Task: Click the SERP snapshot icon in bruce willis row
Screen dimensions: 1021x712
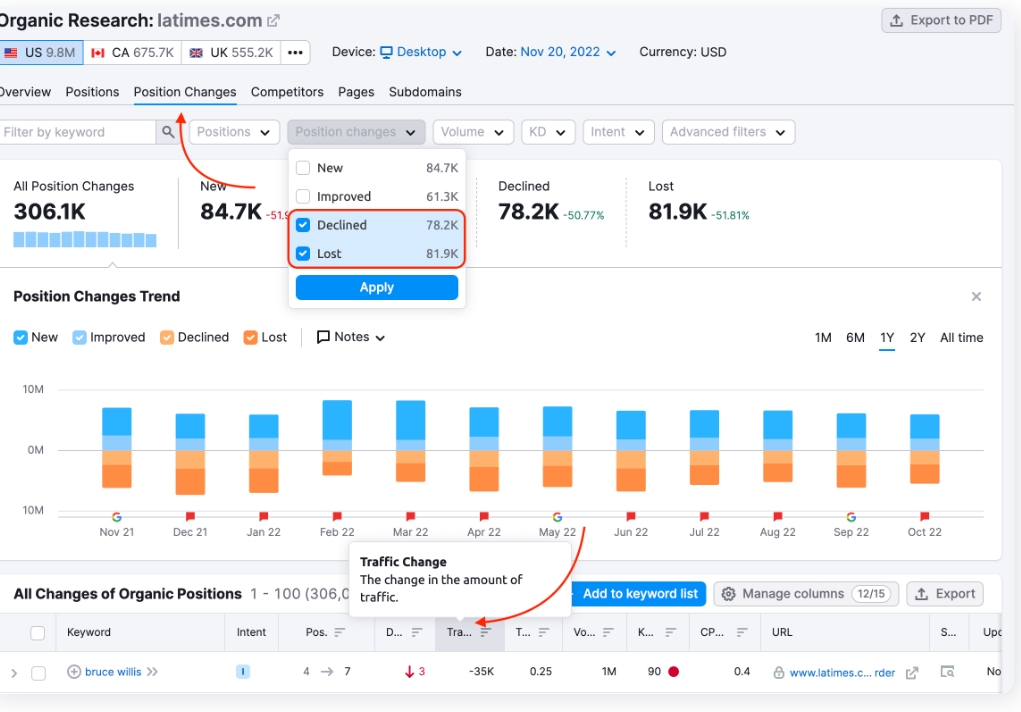Action: pyautogui.click(x=946, y=672)
